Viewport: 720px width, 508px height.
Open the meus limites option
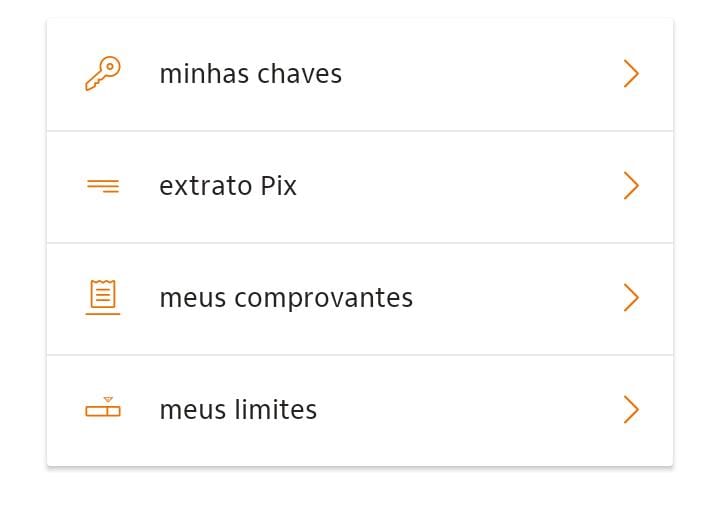(x=360, y=411)
